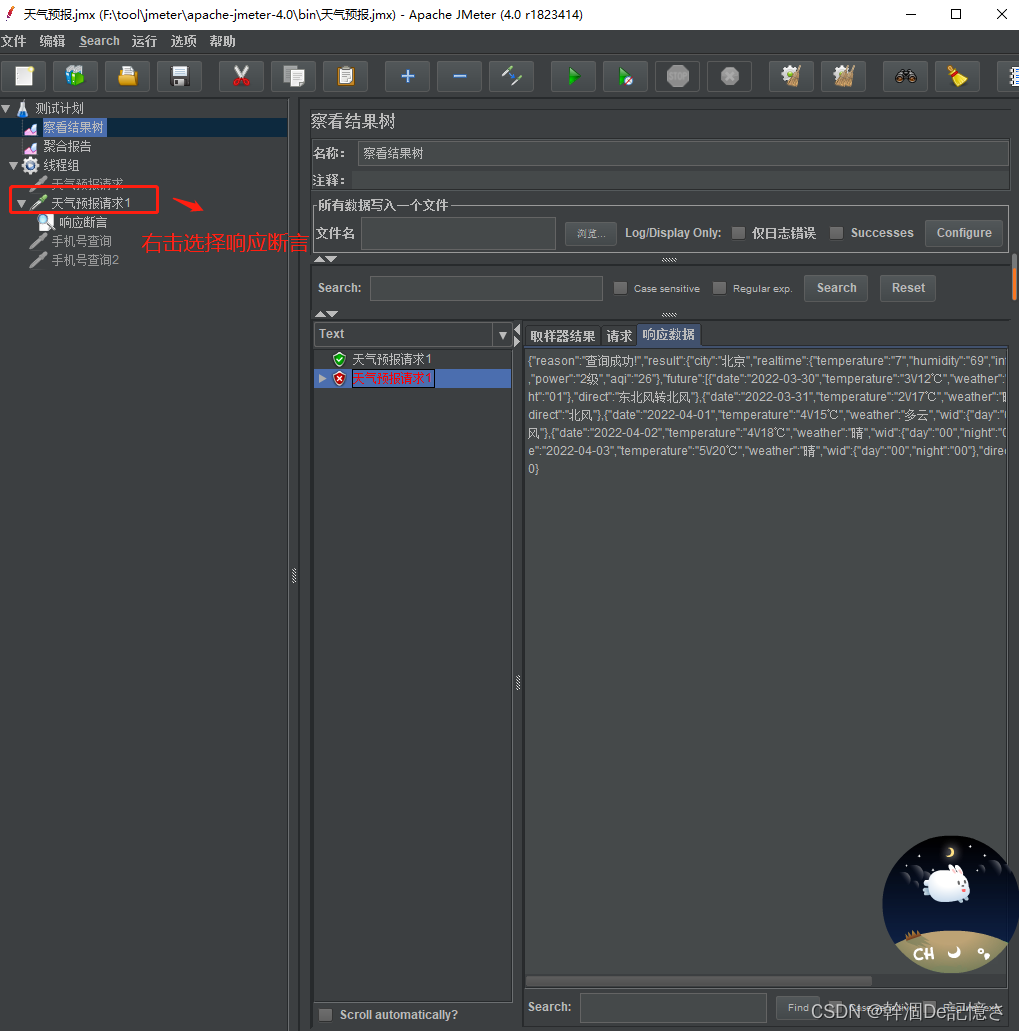Toggle Scroll automatically? checkbox
The width and height of the screenshot is (1019, 1031).
pos(325,1015)
